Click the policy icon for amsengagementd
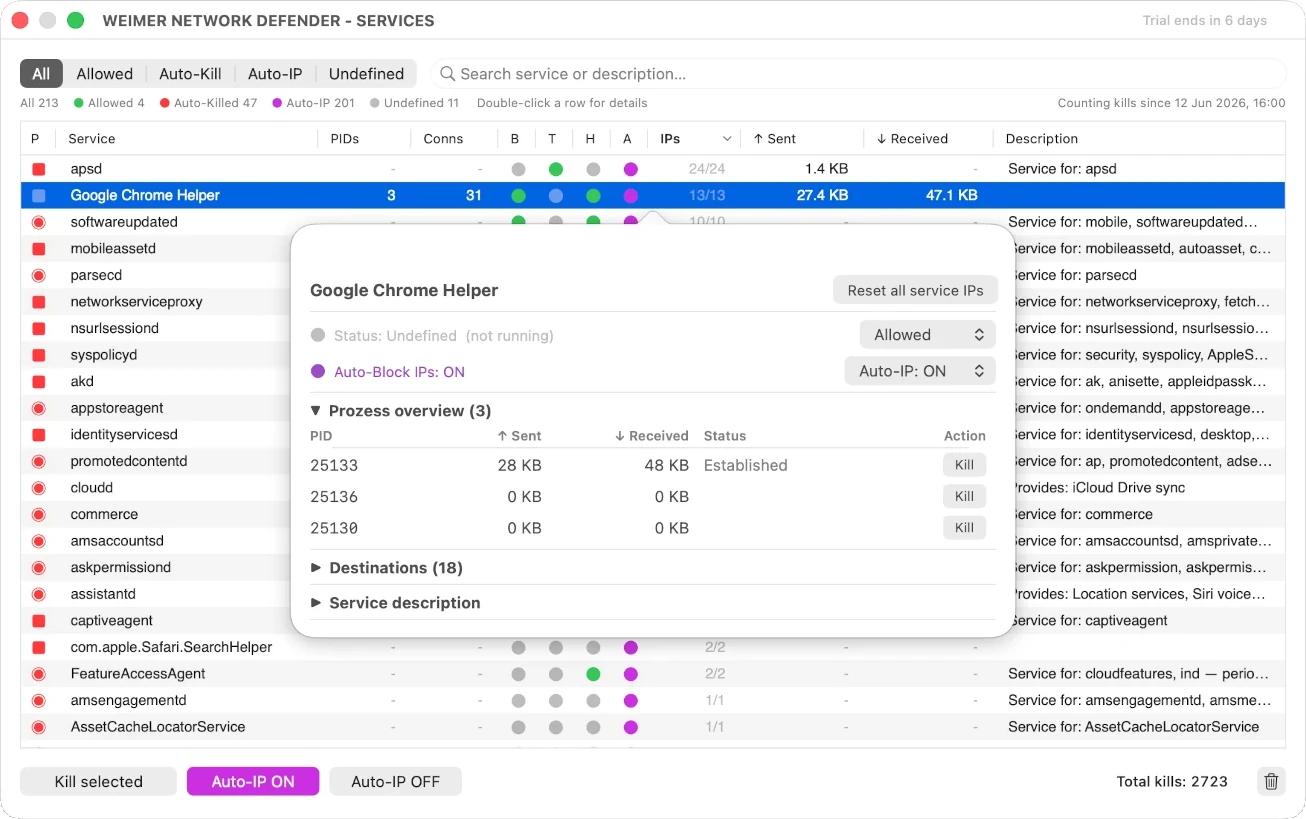The image size is (1306, 819). tap(39, 701)
